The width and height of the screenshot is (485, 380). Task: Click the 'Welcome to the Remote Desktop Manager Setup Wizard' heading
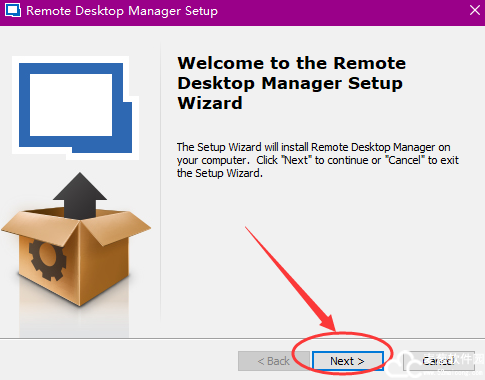pos(292,83)
